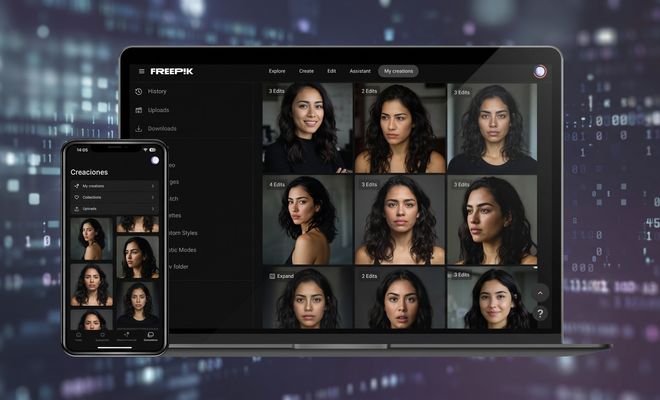Click the History clock icon

point(138,91)
